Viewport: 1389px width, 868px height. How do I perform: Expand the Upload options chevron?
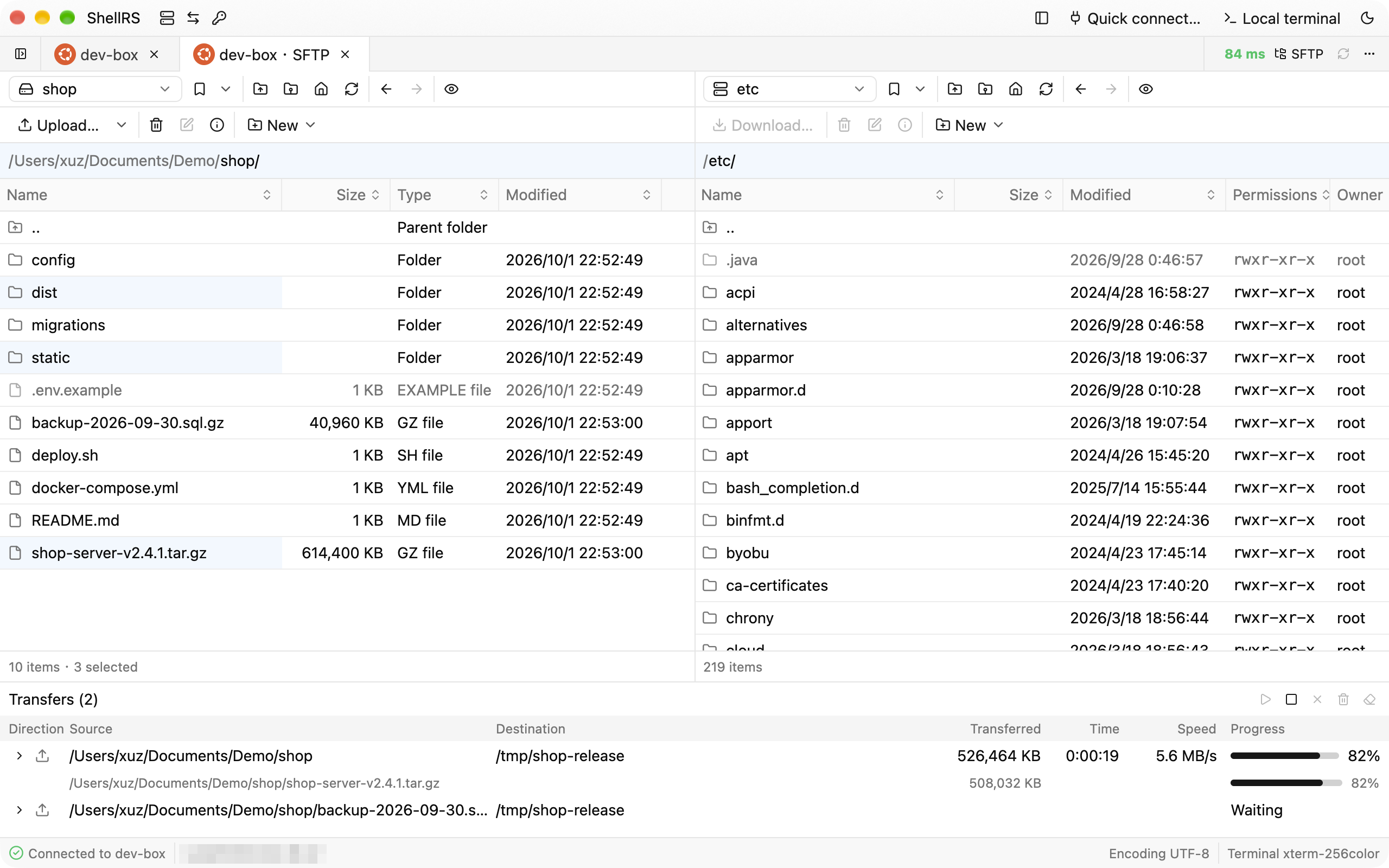121,125
